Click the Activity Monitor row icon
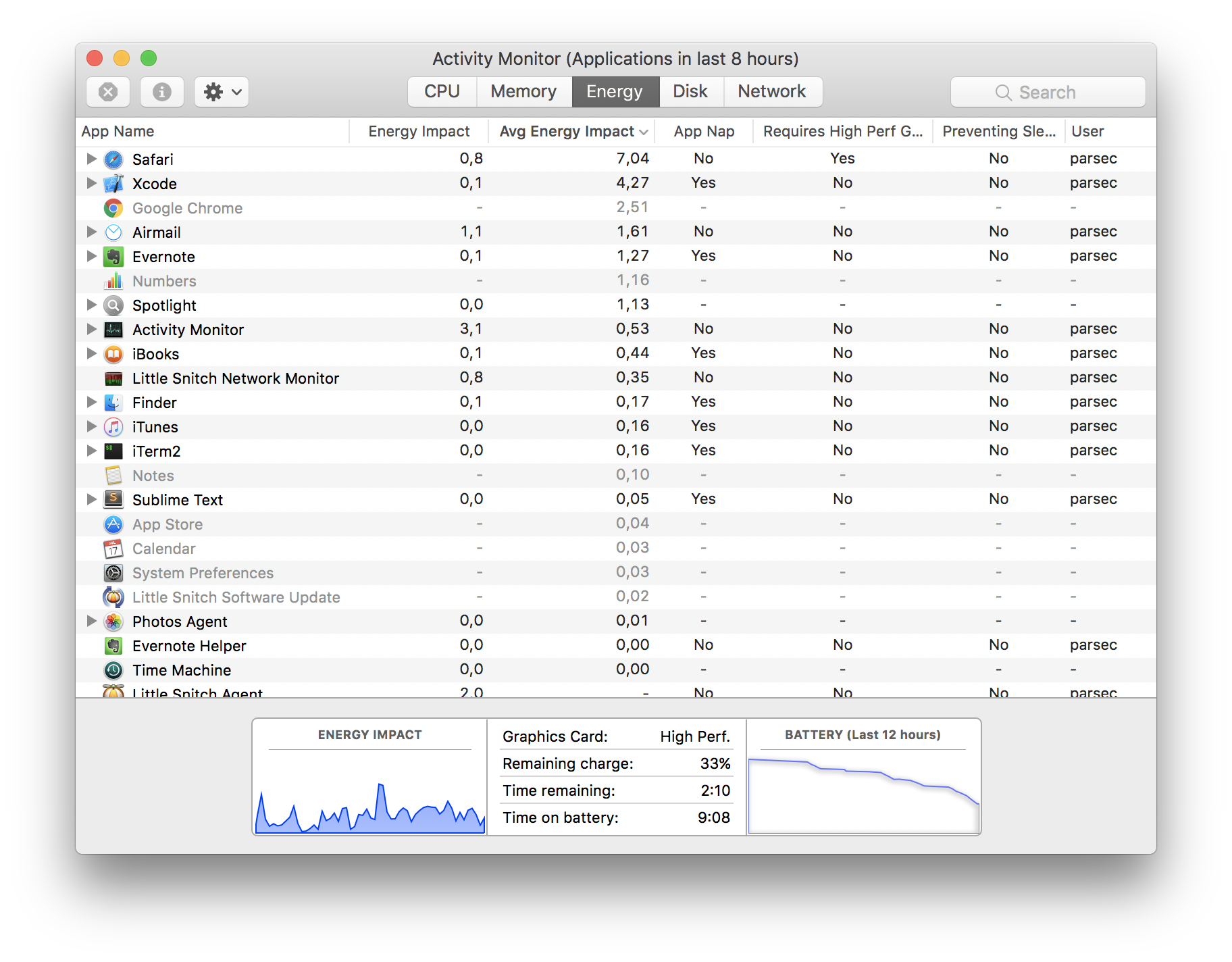The image size is (1232, 962). coord(113,330)
